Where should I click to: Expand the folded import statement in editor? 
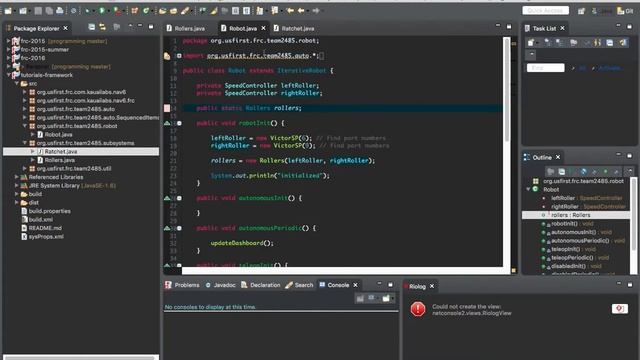pyautogui.click(x=179, y=56)
